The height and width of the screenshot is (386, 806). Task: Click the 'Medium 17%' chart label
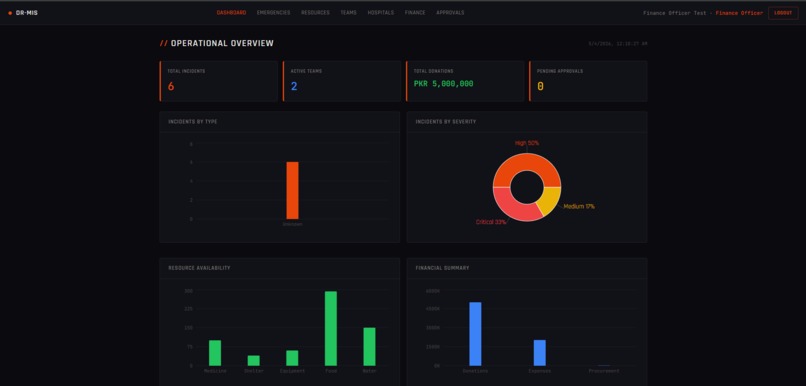click(x=579, y=207)
